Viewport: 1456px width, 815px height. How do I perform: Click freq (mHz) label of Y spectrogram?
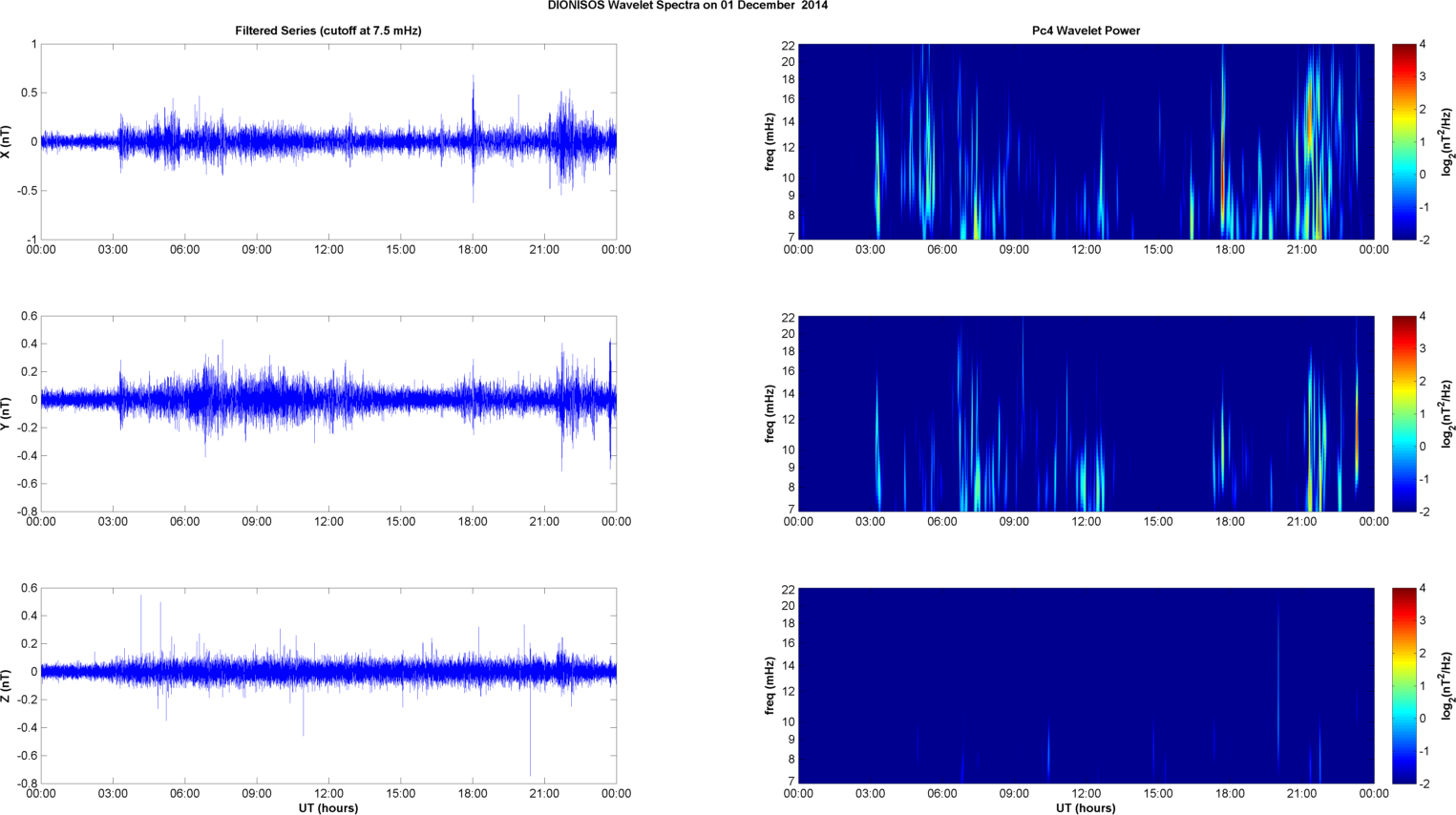(770, 413)
